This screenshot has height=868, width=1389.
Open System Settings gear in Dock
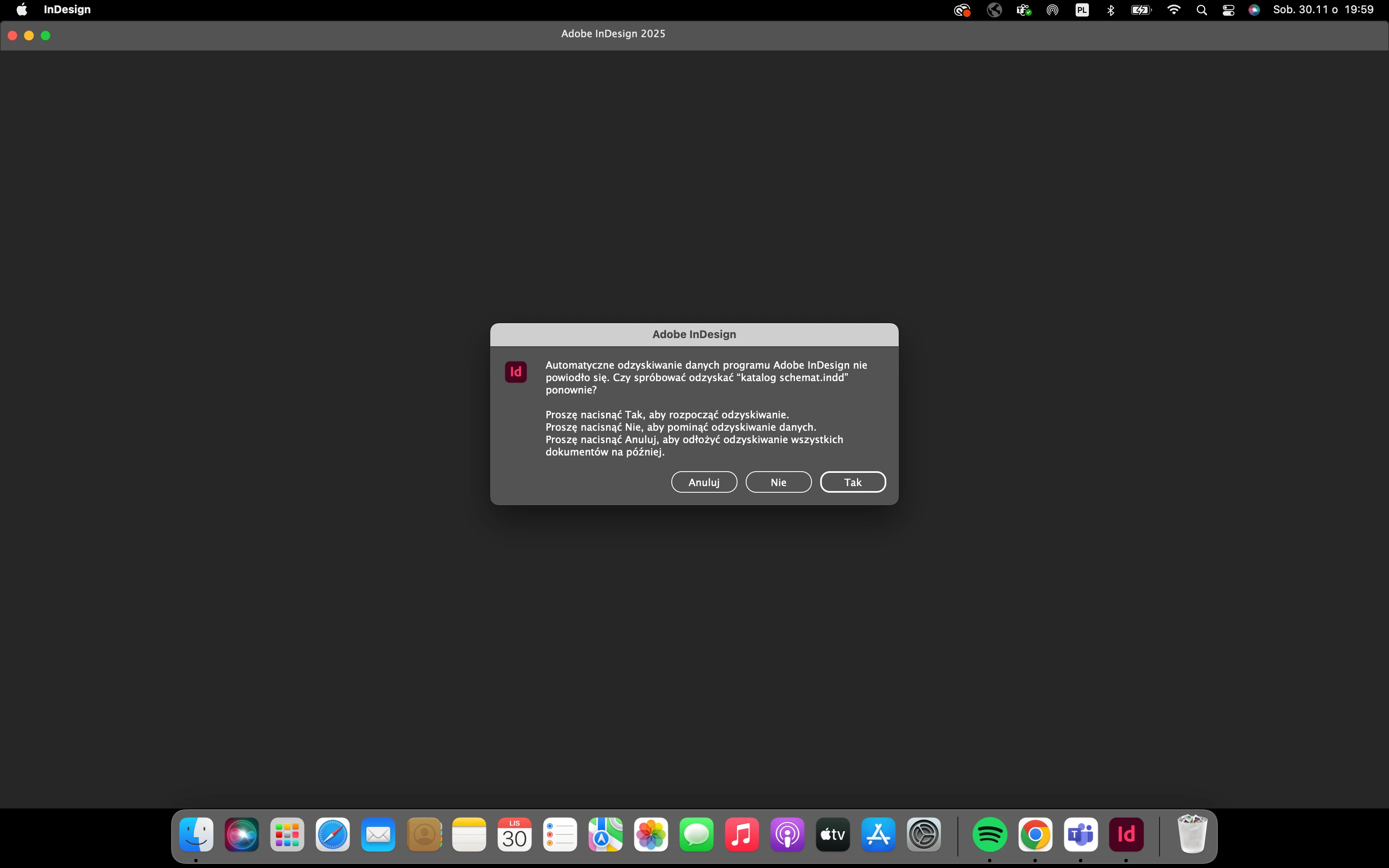[x=924, y=834]
